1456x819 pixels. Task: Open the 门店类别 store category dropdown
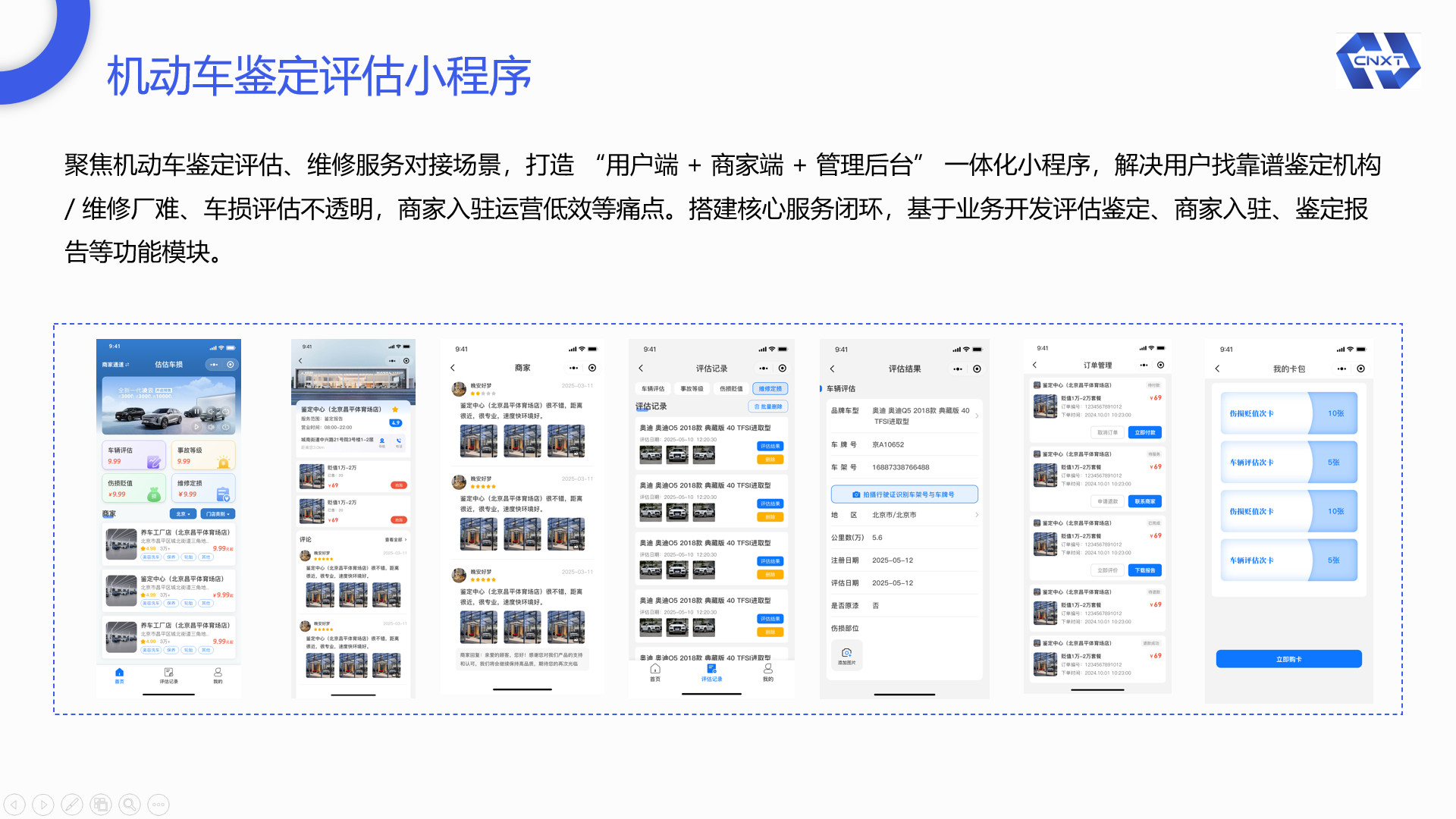point(218,514)
